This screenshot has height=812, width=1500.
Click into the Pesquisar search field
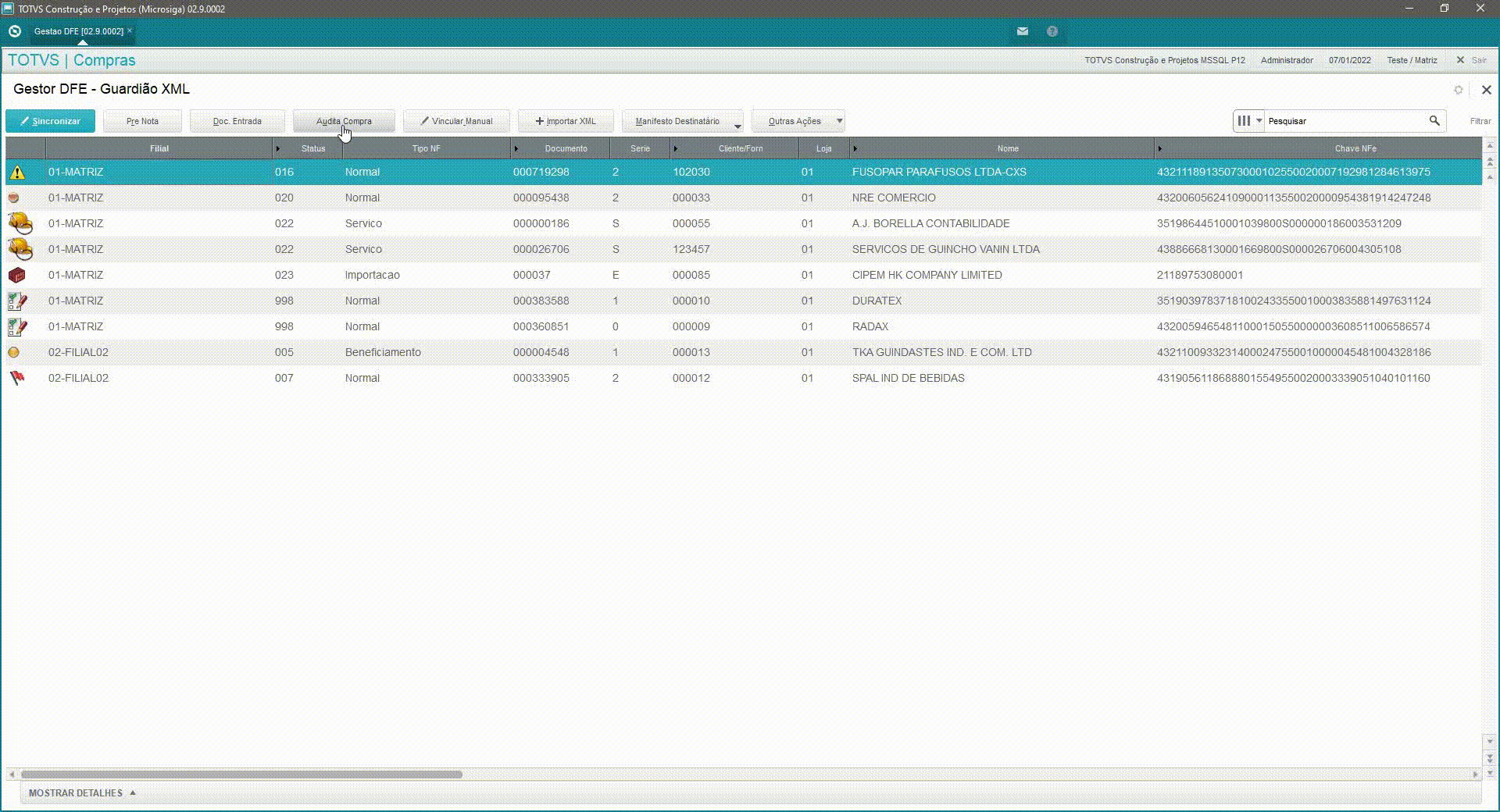click(x=1345, y=121)
